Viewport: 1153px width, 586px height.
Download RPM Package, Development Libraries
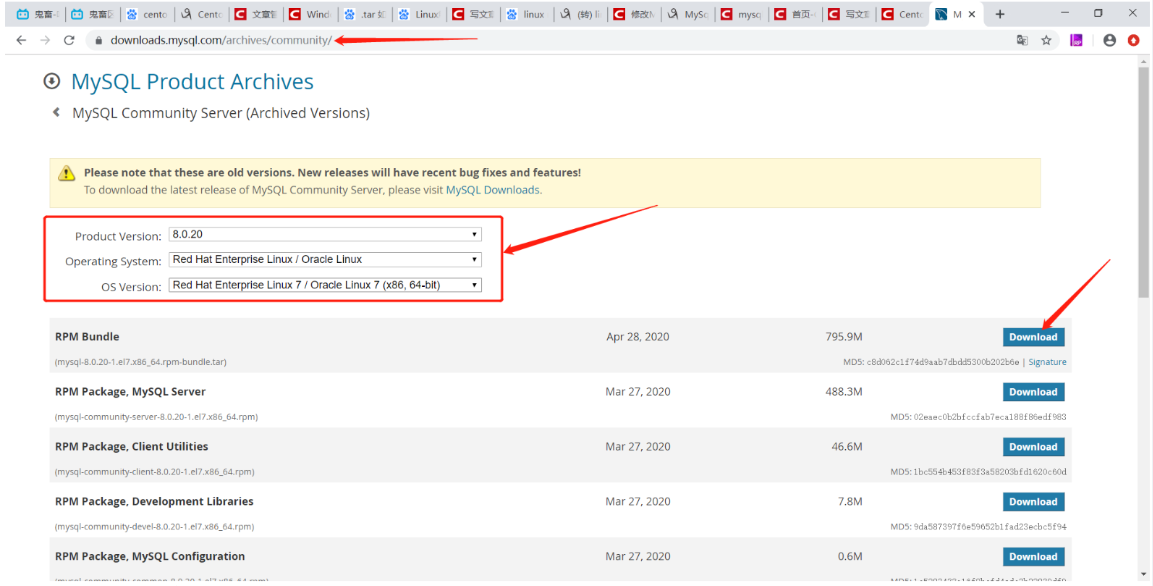1033,501
